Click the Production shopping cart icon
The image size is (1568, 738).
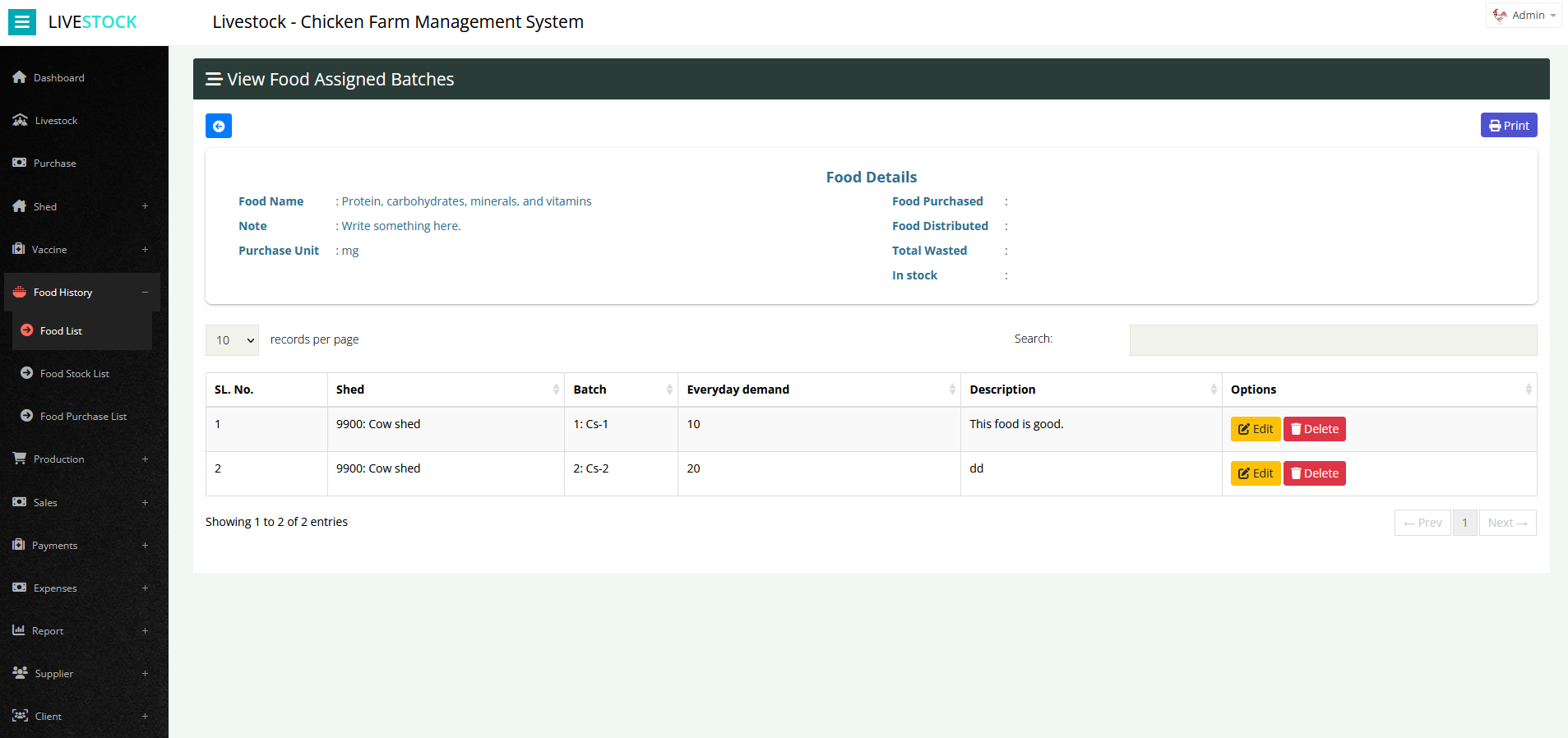[20, 459]
